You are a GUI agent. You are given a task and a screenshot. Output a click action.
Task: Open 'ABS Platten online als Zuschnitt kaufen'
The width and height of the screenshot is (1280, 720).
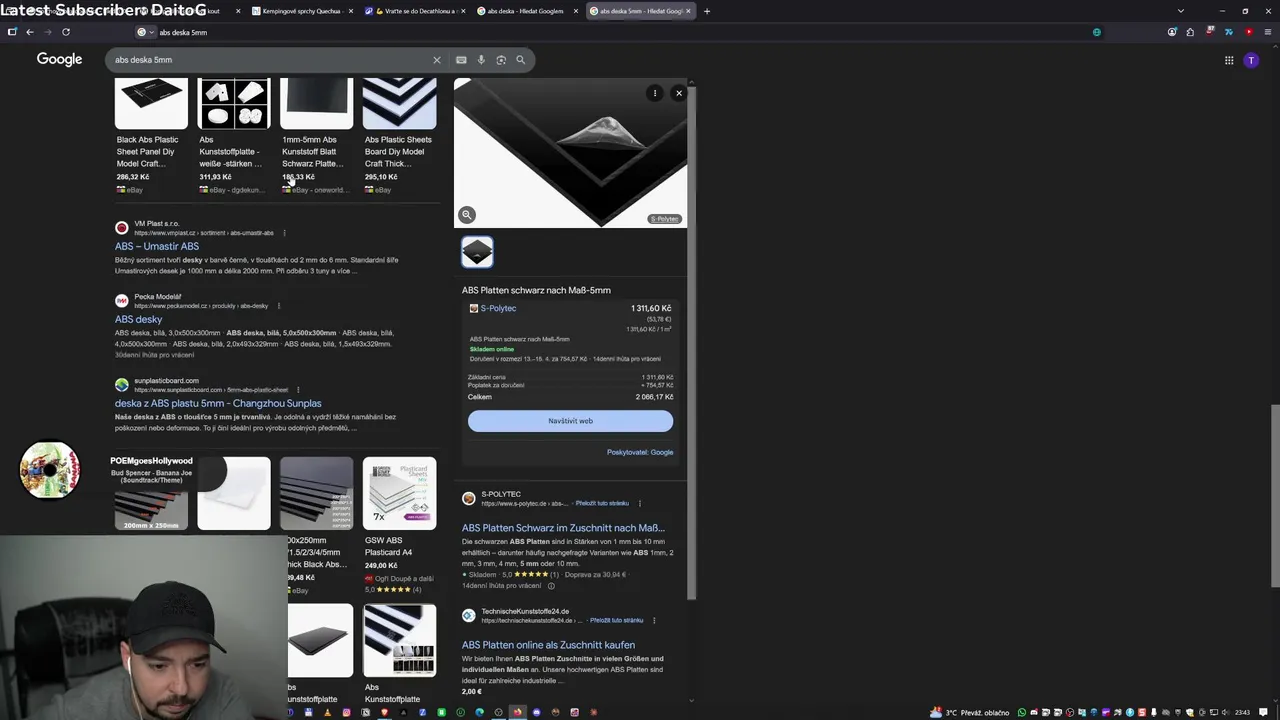(548, 645)
